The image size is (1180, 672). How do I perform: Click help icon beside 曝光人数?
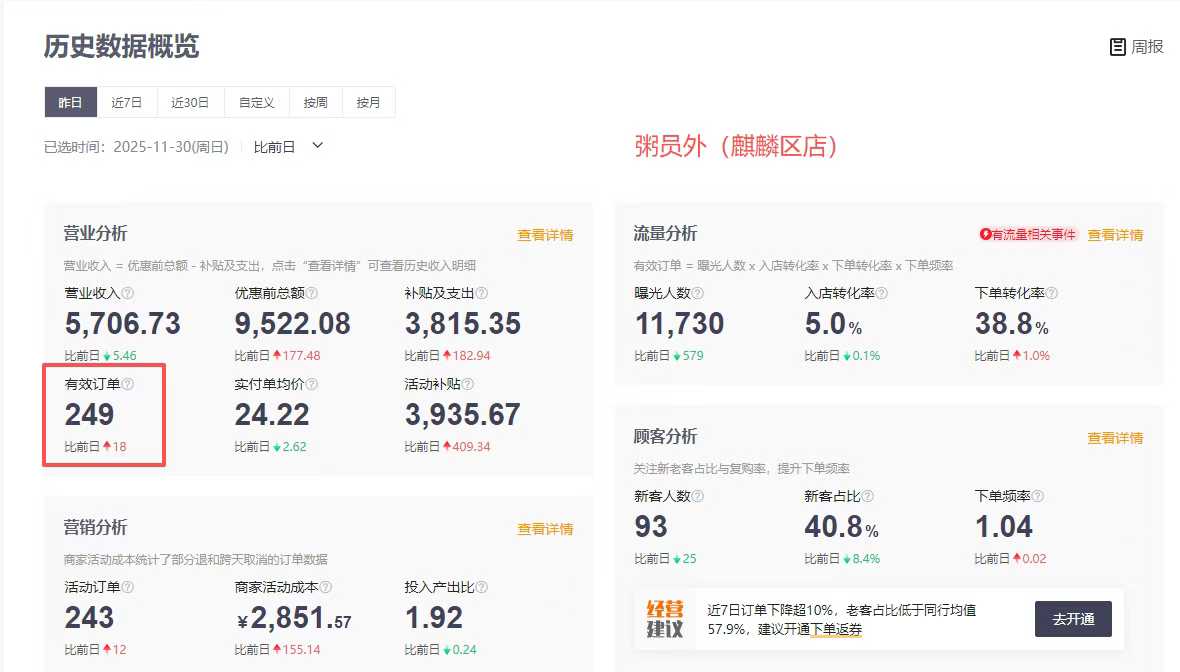[x=698, y=294]
